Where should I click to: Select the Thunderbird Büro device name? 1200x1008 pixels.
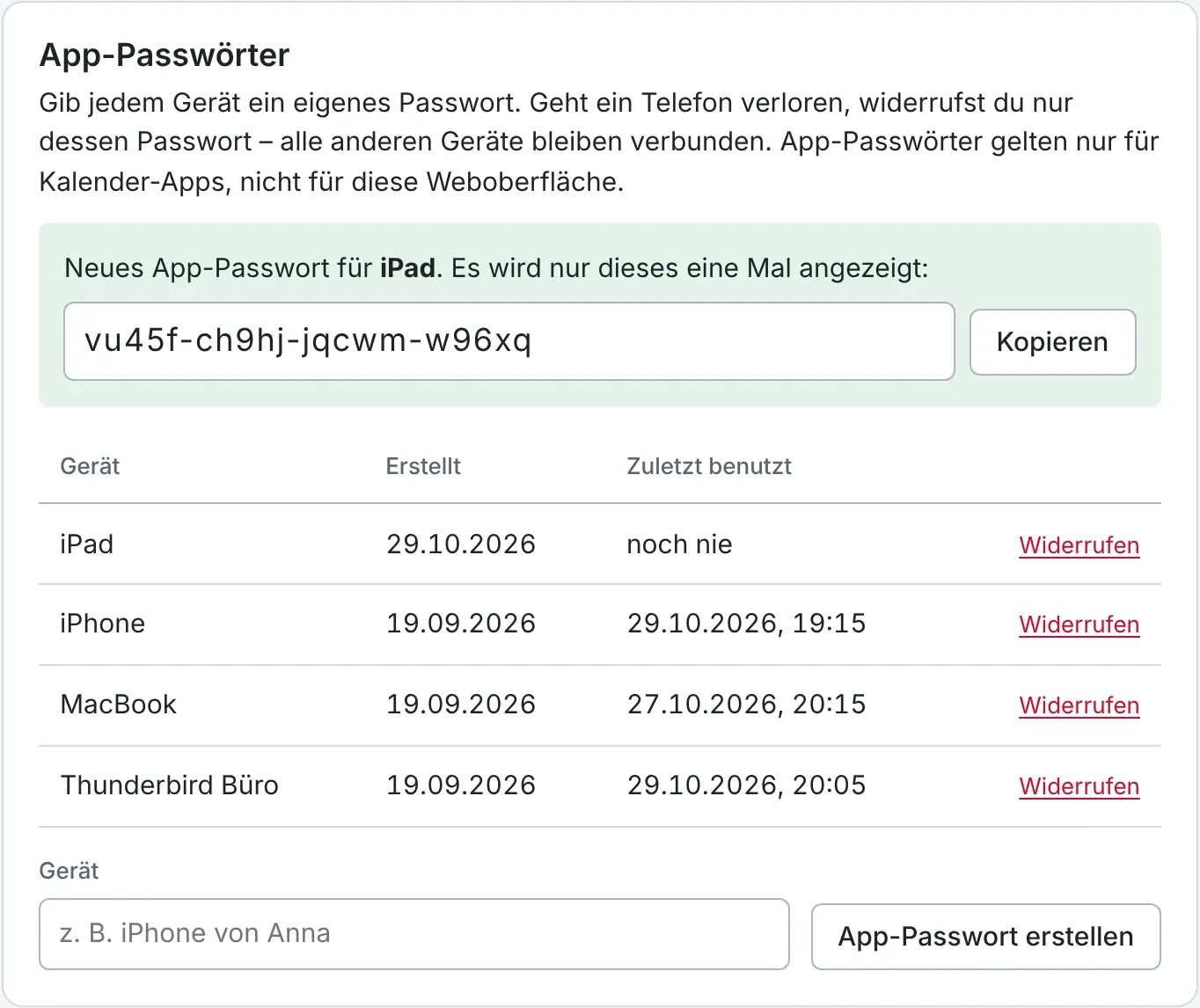click(170, 785)
